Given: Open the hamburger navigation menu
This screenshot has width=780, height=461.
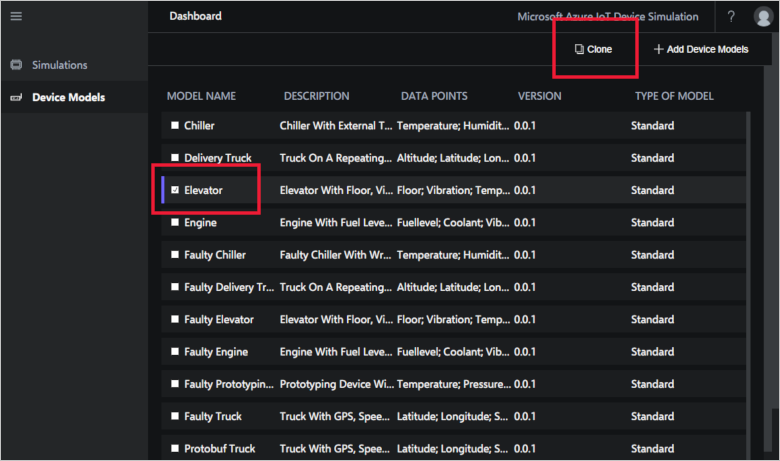Looking at the screenshot, I should 16,16.
